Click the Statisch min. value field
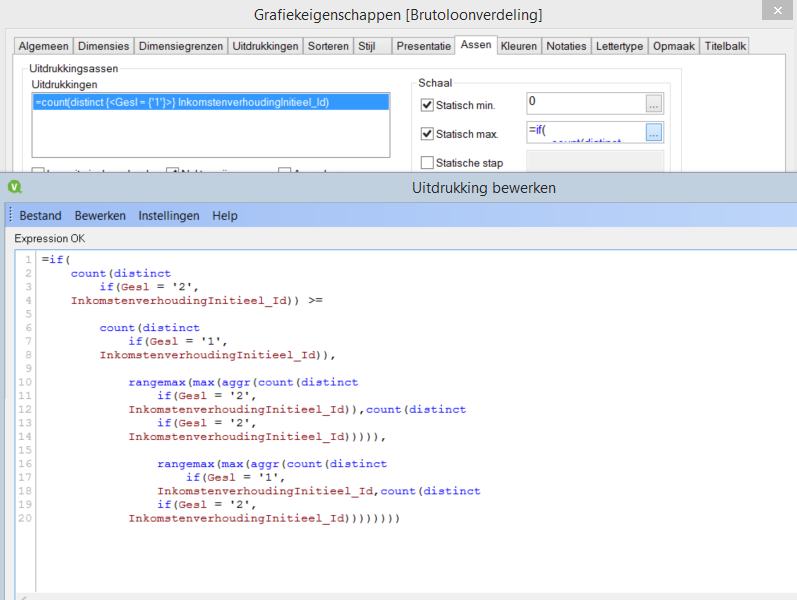Screen dimensions: 797x600 pyautogui.click(x=585, y=103)
